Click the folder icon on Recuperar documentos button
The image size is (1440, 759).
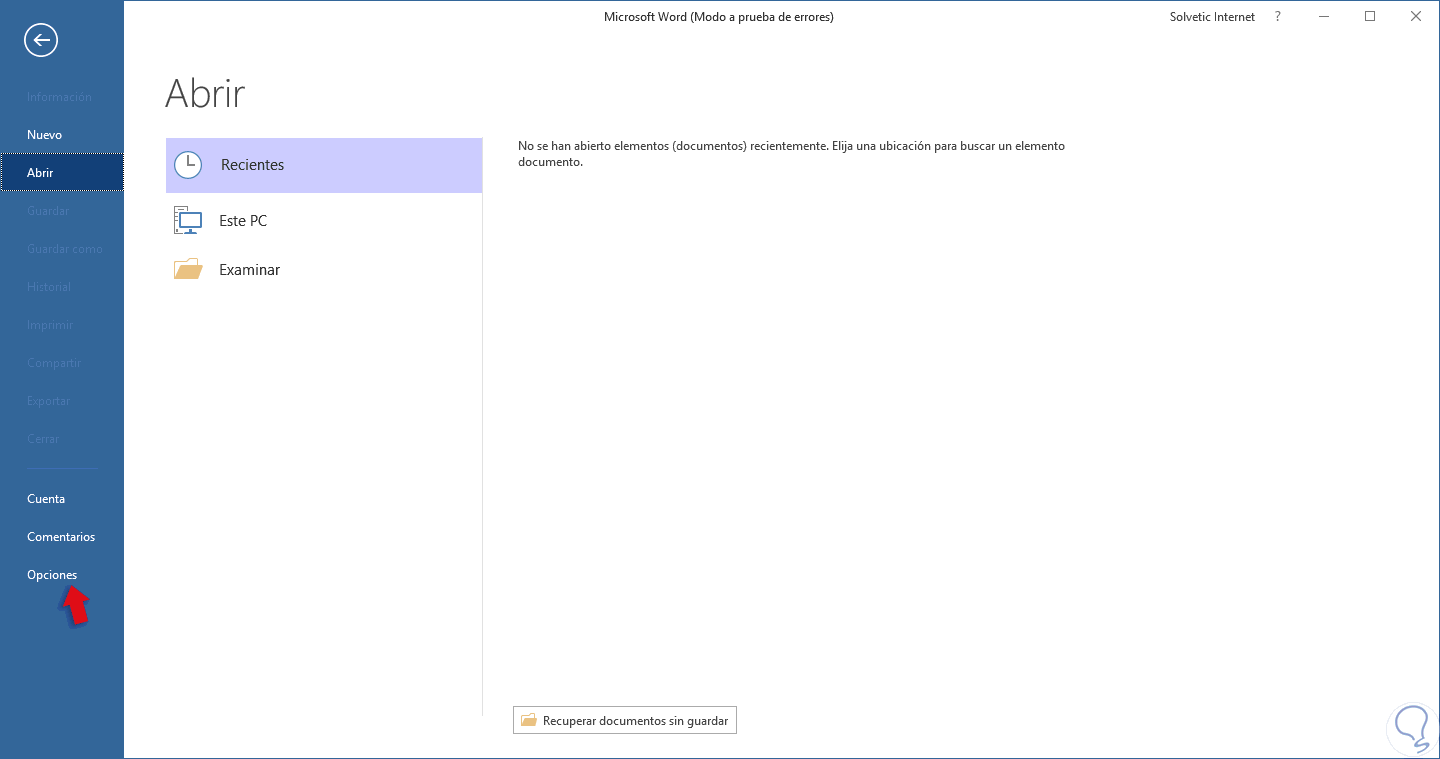529,720
